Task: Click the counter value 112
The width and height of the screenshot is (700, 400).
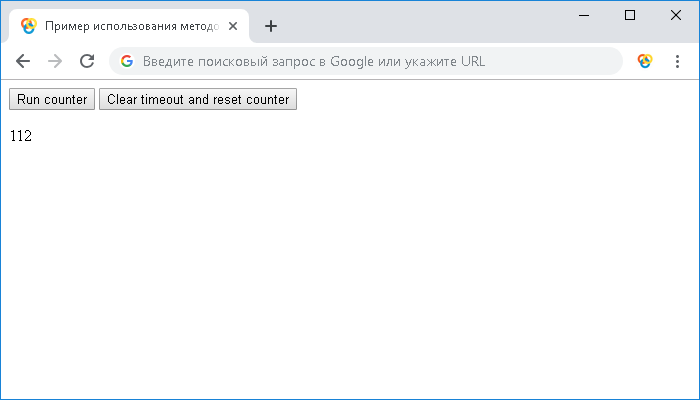Action: [x=21, y=137]
